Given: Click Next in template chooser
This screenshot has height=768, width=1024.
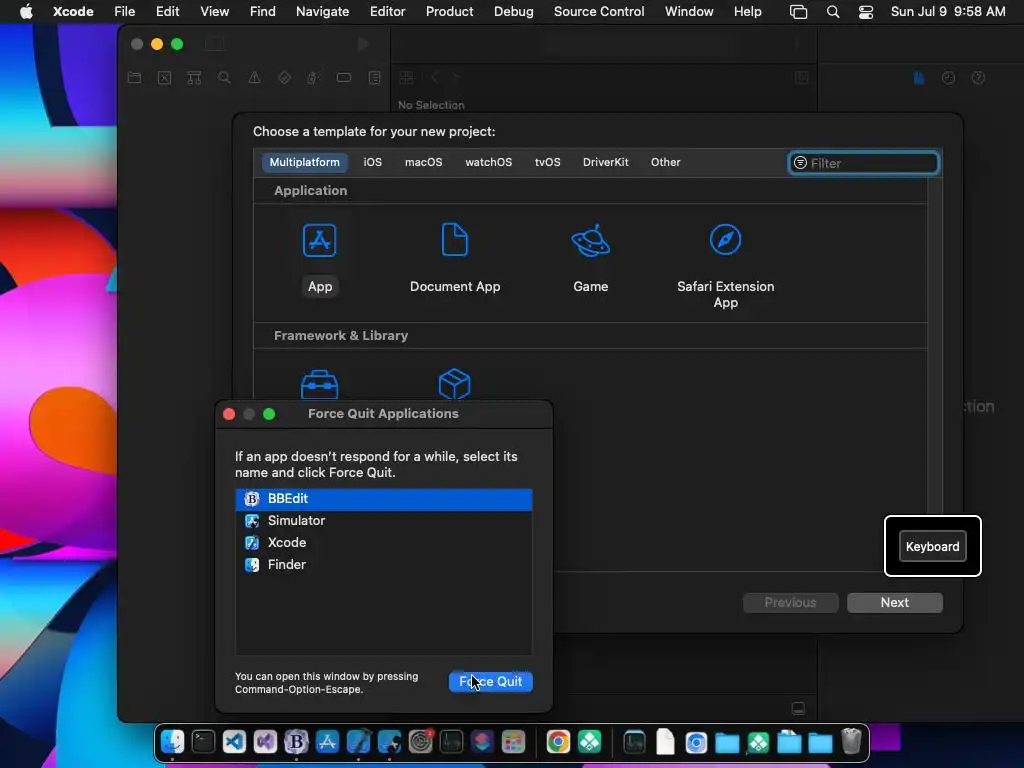Looking at the screenshot, I should tap(895, 602).
